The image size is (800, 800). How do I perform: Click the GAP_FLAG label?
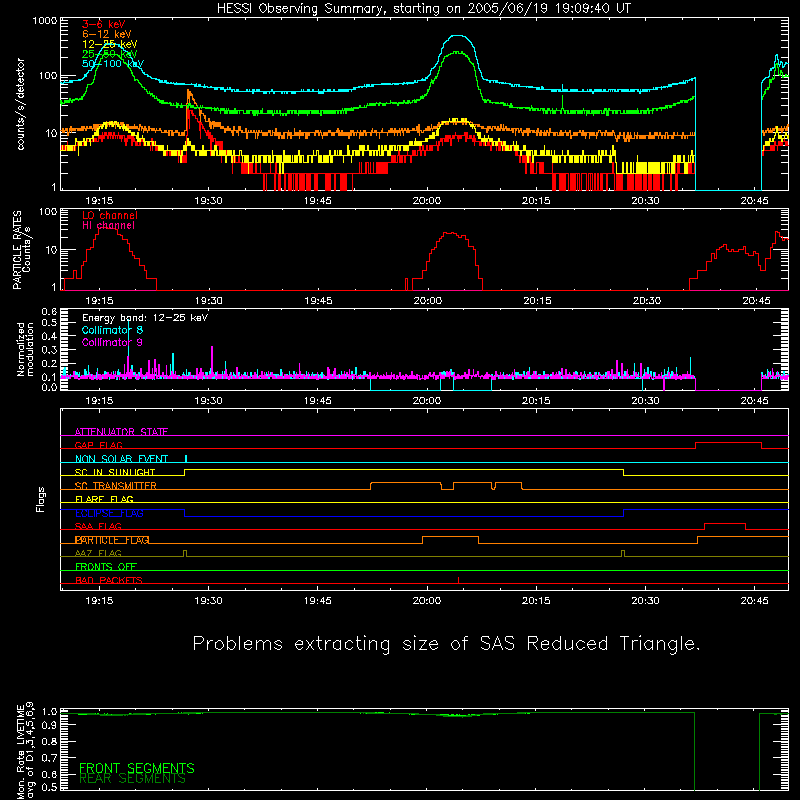(98, 445)
